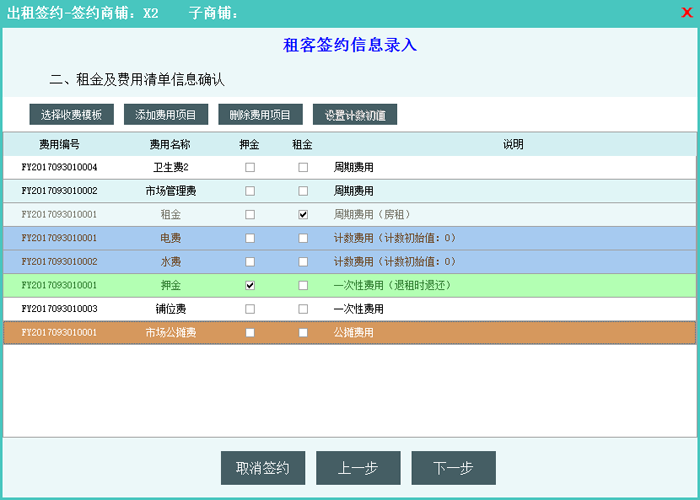Go back with the 上一步 button

[358, 468]
